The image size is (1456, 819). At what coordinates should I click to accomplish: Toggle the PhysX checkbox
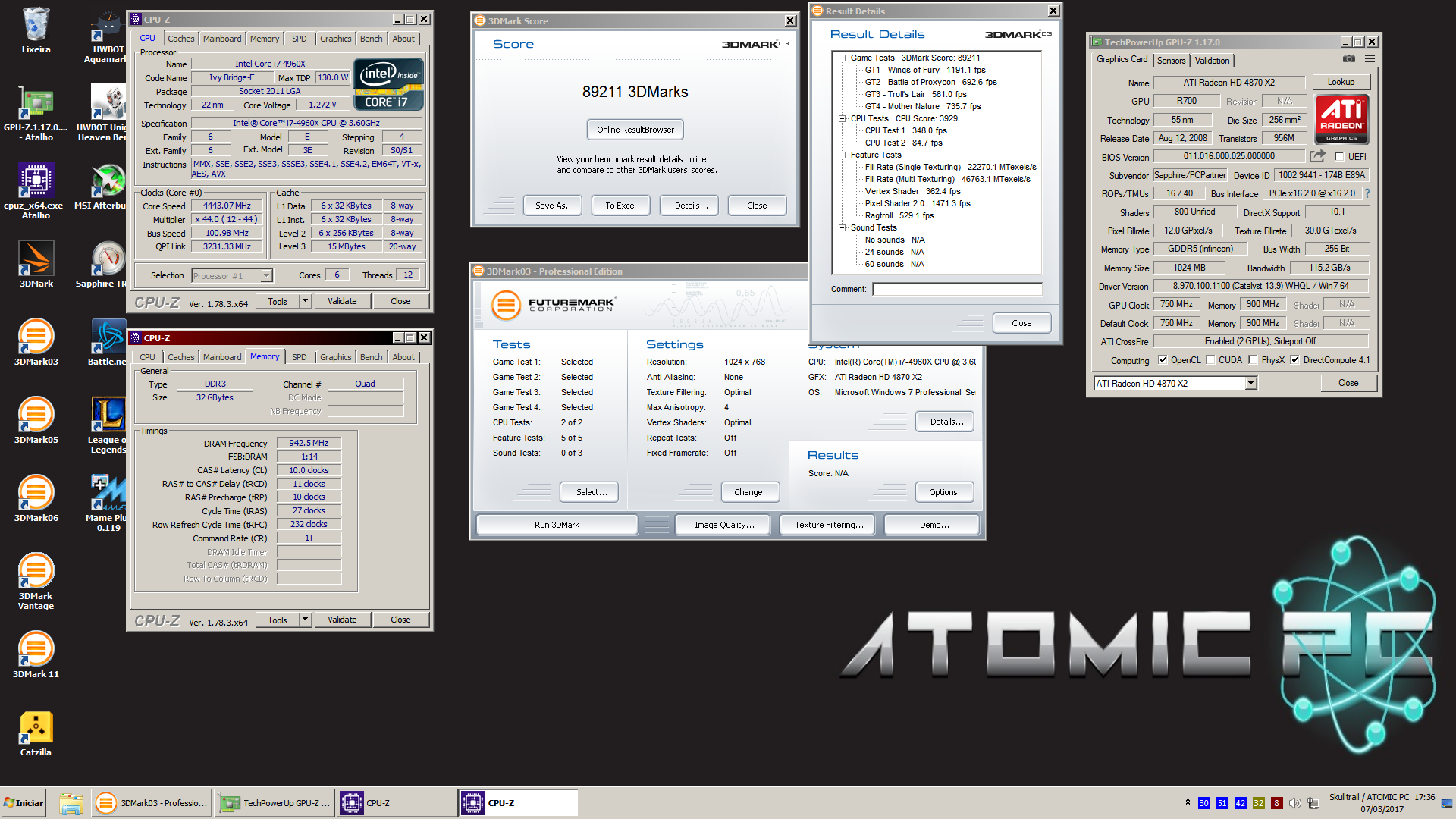pyautogui.click(x=1253, y=360)
